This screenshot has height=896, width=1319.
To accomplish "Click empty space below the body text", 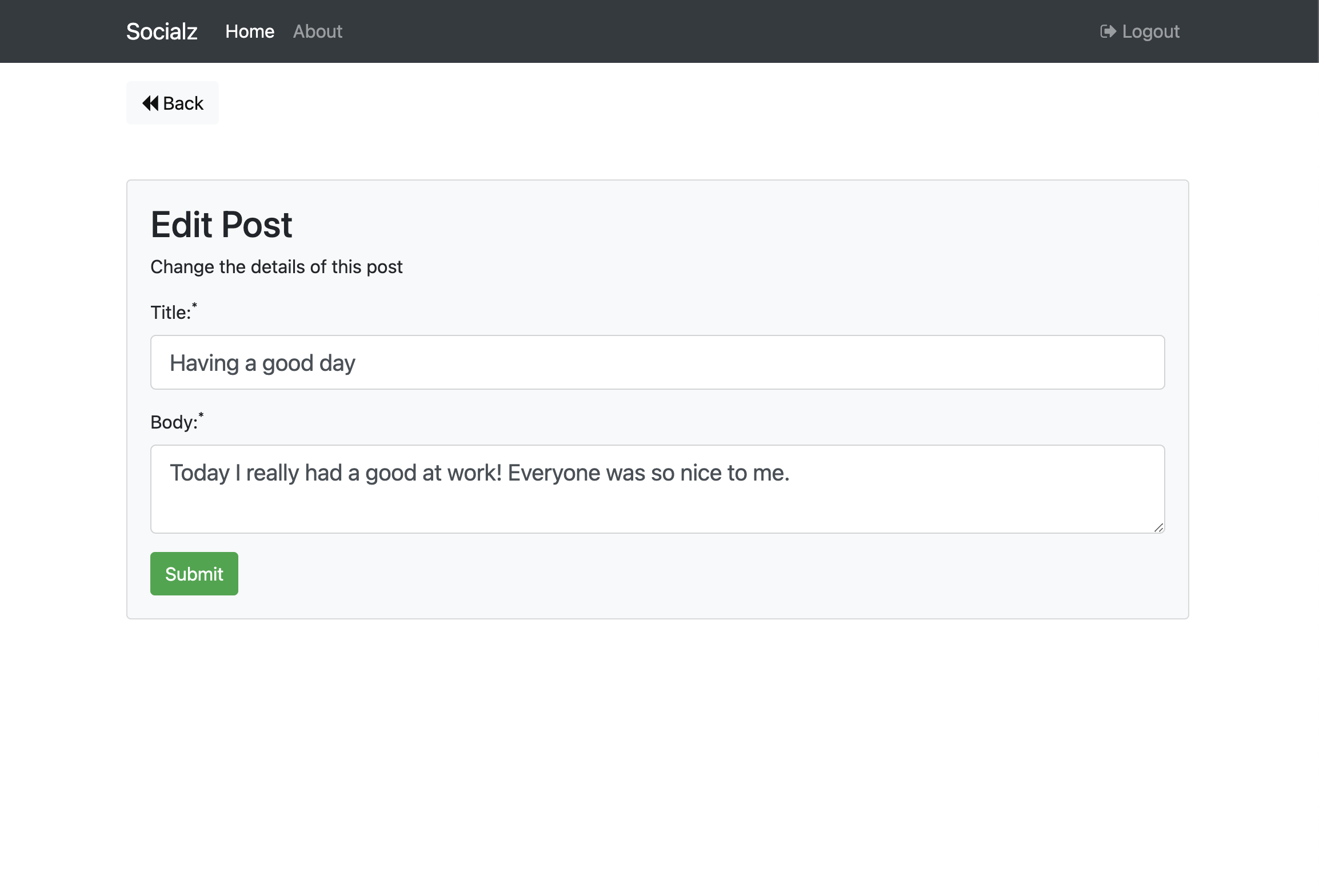I will click(657, 511).
